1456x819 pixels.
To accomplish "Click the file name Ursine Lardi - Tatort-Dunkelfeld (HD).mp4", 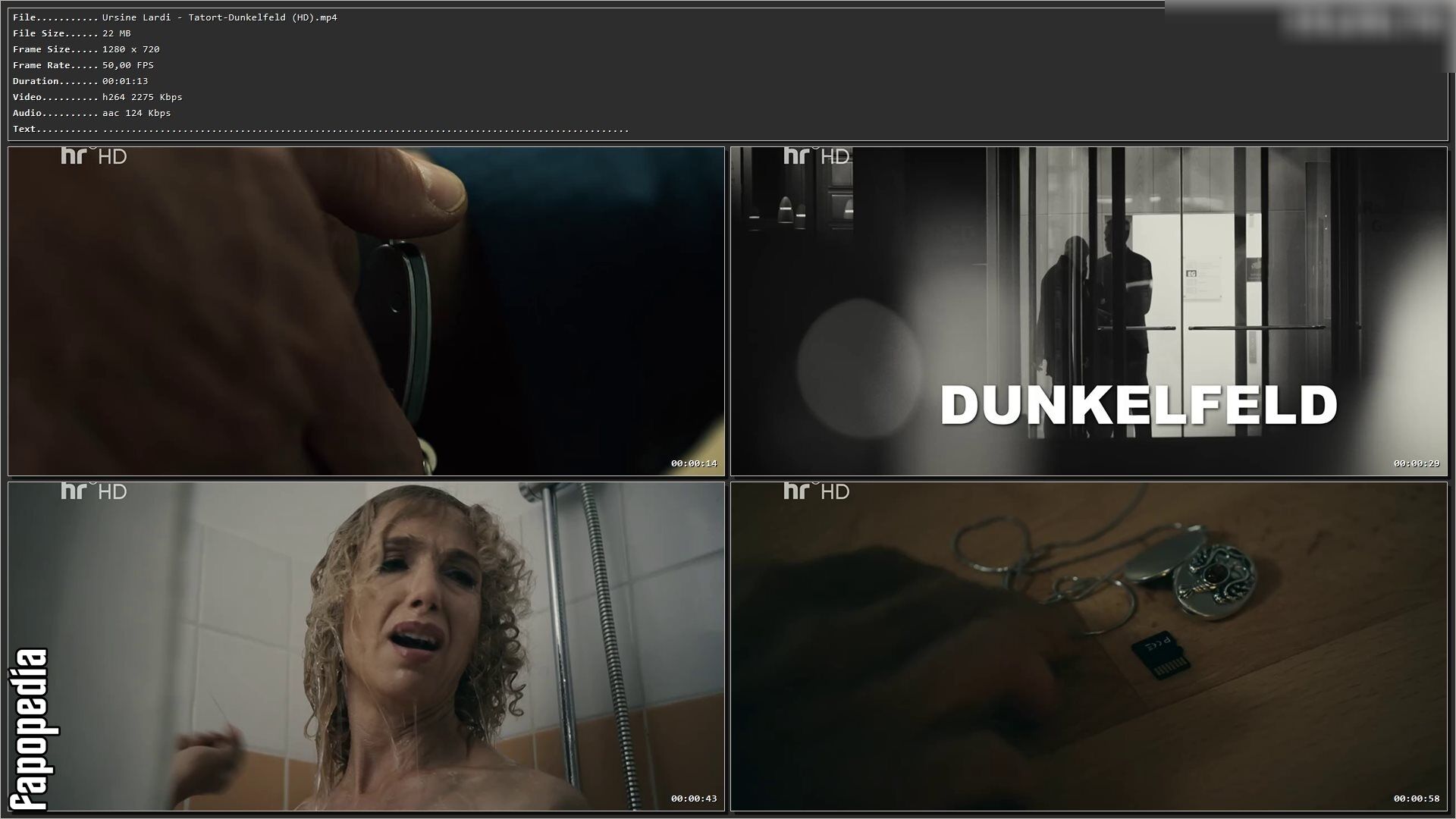I will (x=220, y=17).
